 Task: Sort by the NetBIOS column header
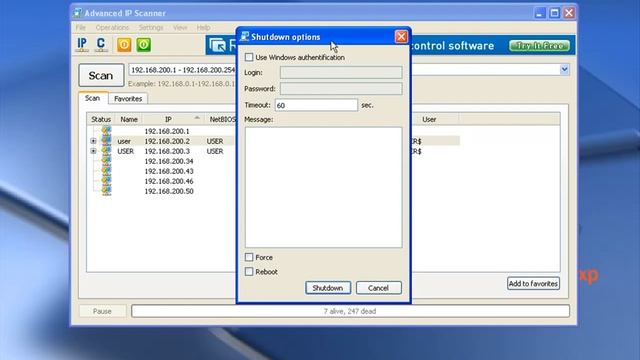[x=222, y=119]
